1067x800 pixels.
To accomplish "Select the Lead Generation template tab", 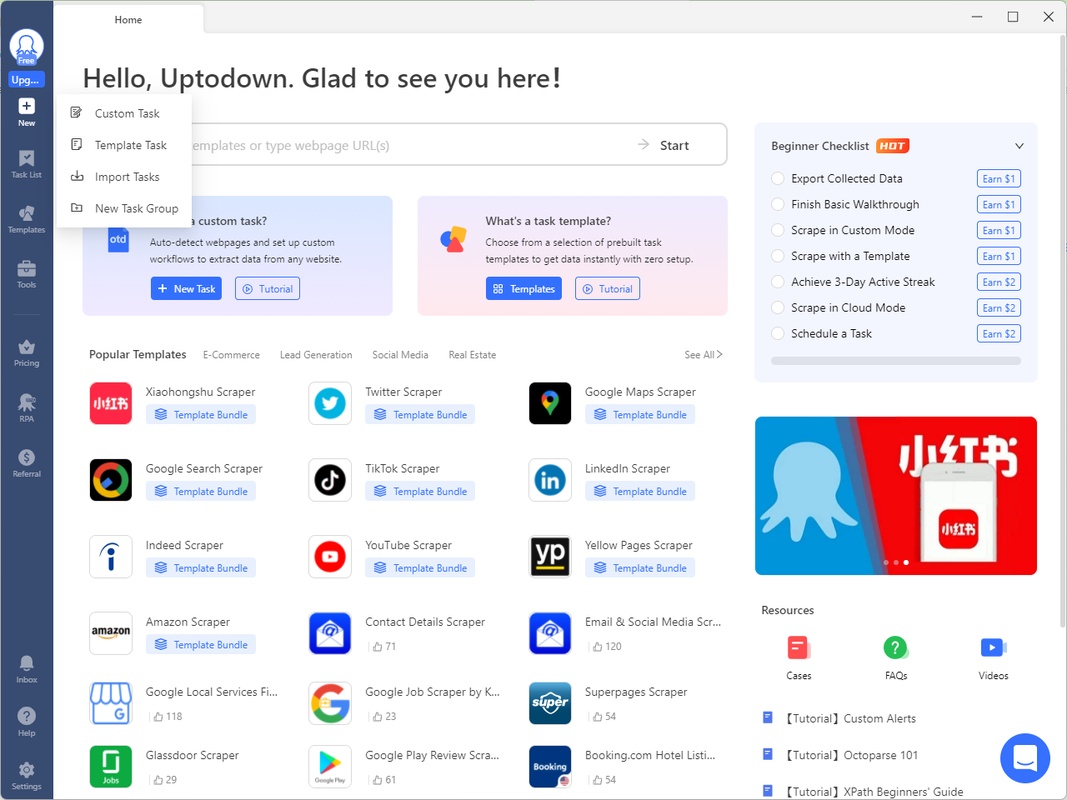I will pos(316,354).
